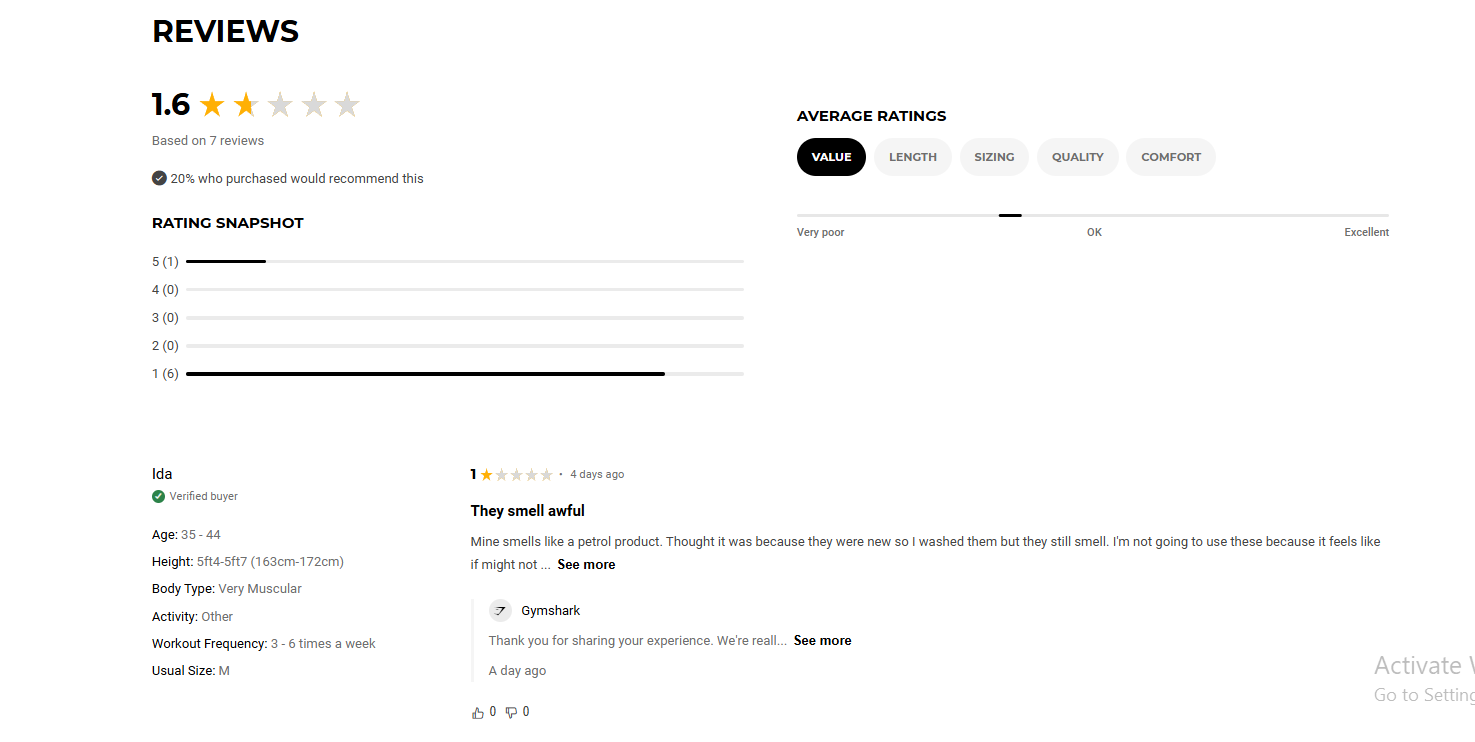Filter reviews by 1 star rating bar
This screenshot has height=742, width=1475.
click(x=448, y=374)
